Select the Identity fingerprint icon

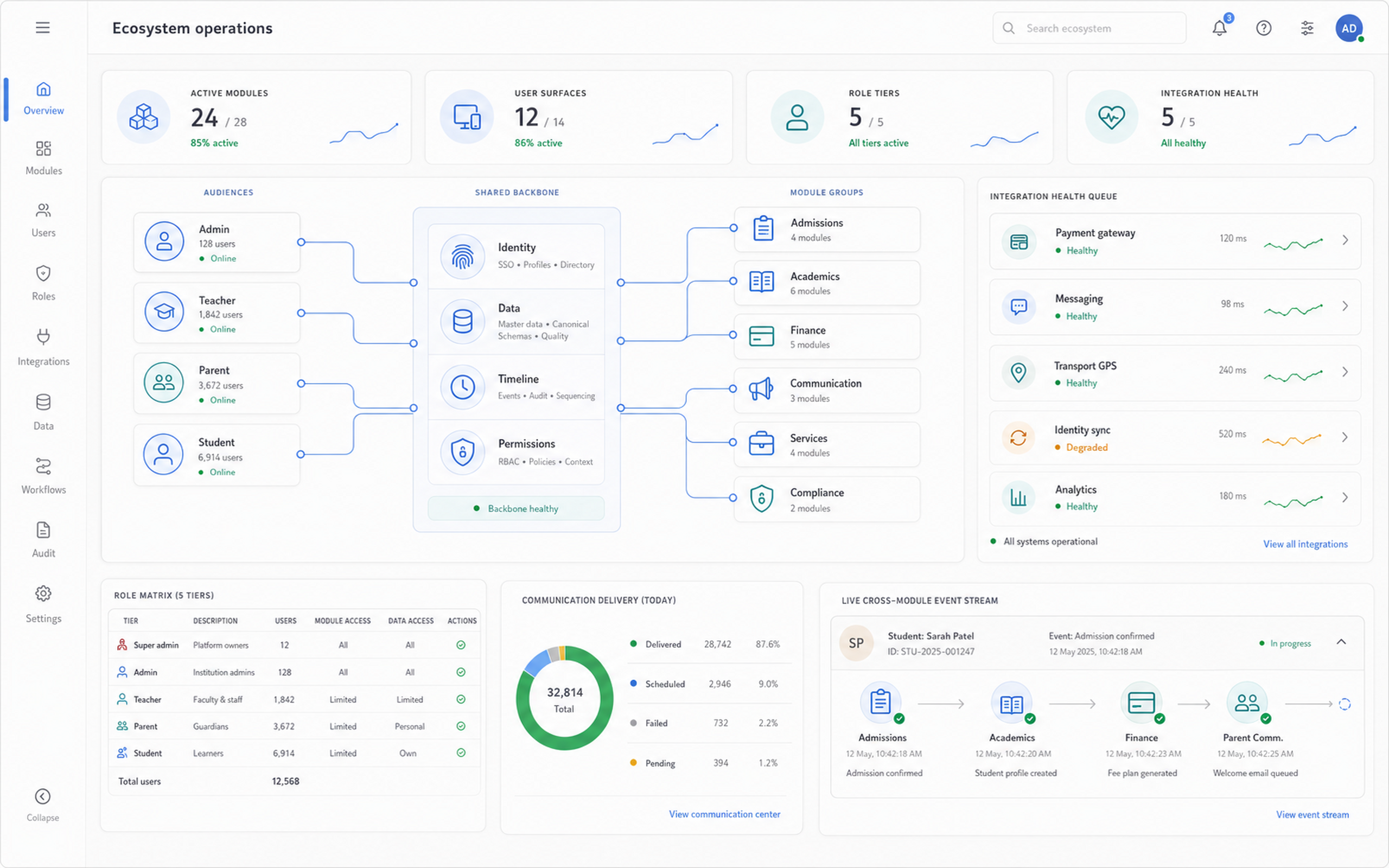click(x=463, y=257)
